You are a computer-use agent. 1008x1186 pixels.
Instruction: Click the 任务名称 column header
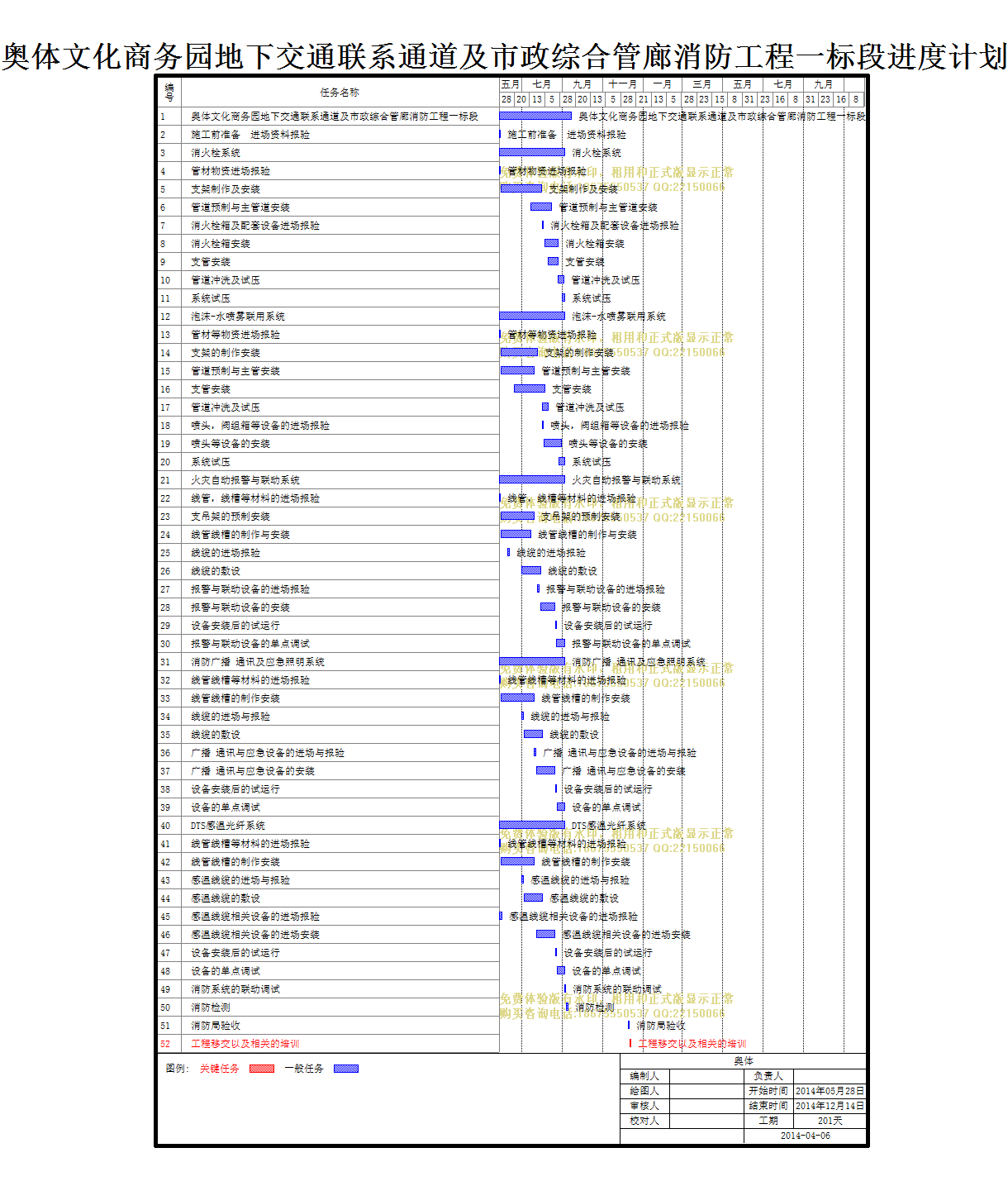pos(340,93)
